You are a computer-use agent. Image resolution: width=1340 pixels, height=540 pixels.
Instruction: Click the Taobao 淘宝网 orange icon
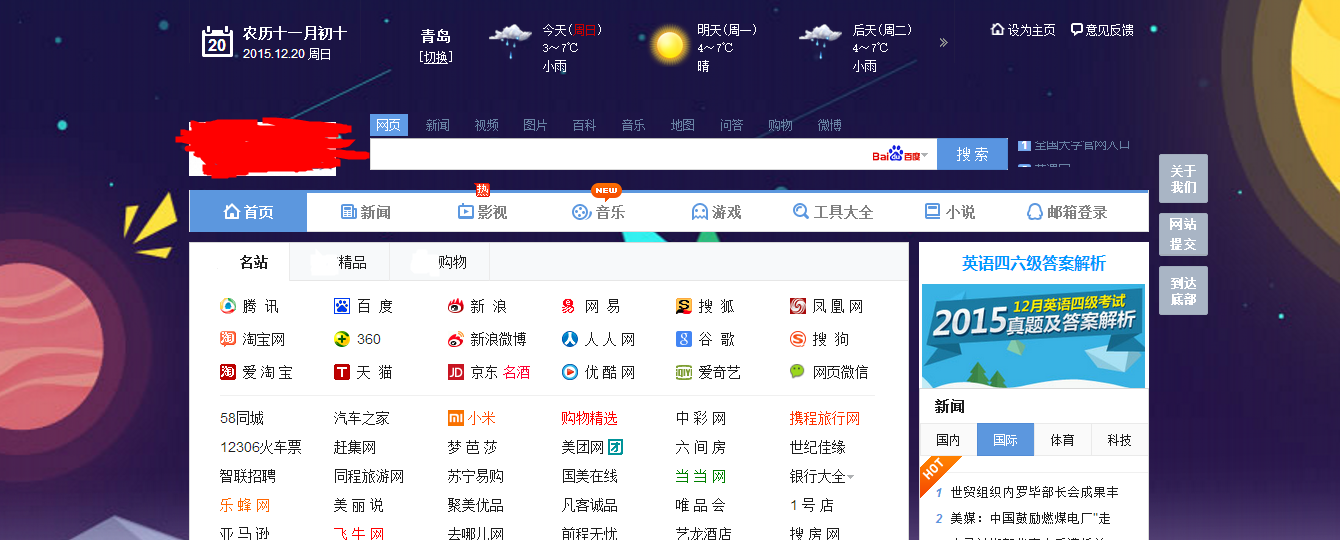pos(228,339)
